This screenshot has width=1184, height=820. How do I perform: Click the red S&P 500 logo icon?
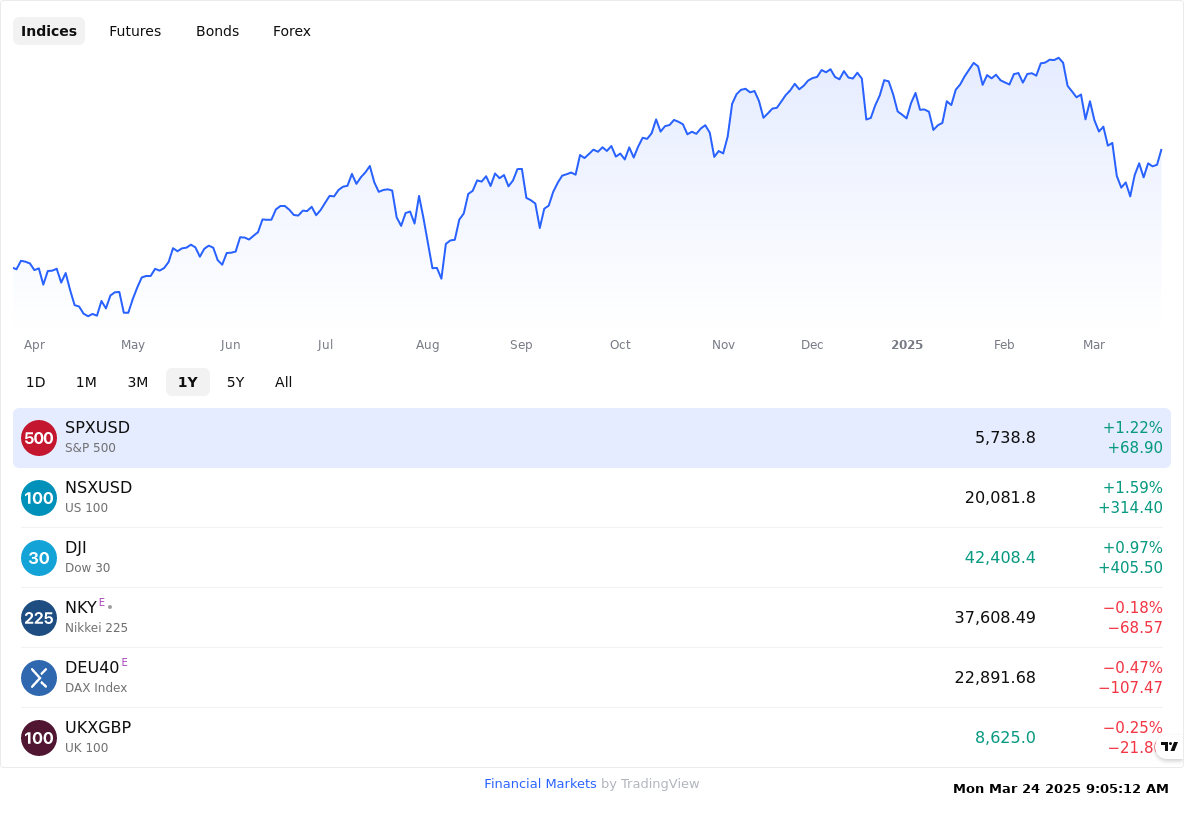click(39, 438)
